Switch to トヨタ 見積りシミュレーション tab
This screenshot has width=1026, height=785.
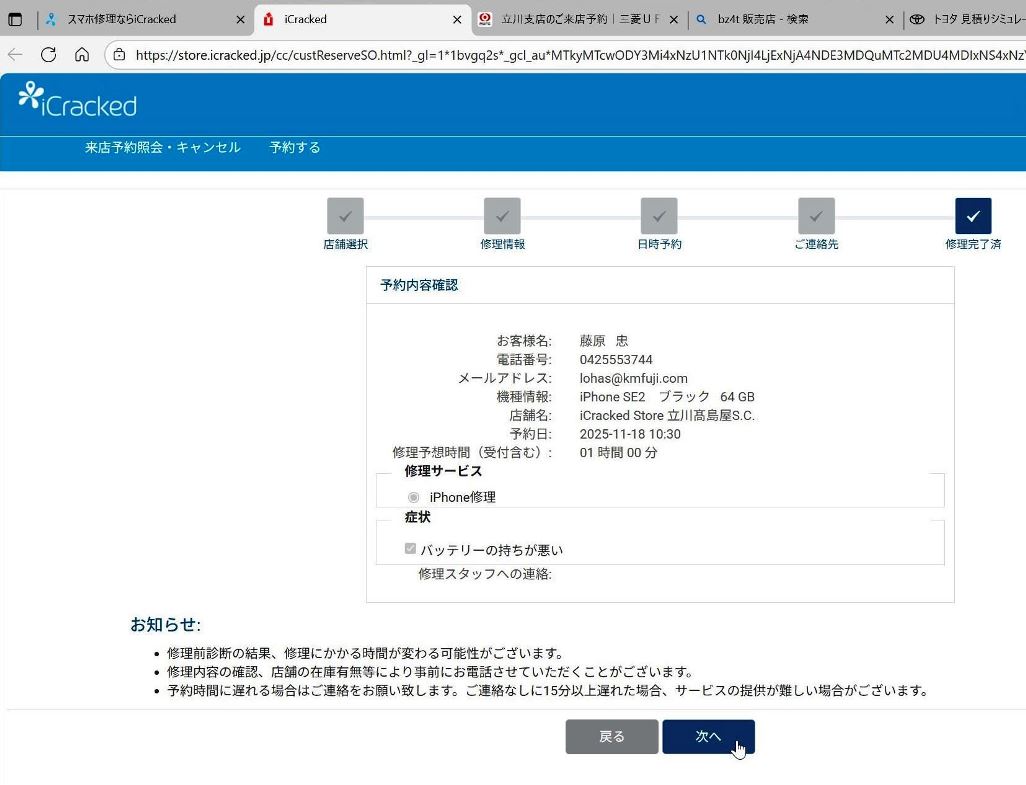pyautogui.click(x=968, y=20)
